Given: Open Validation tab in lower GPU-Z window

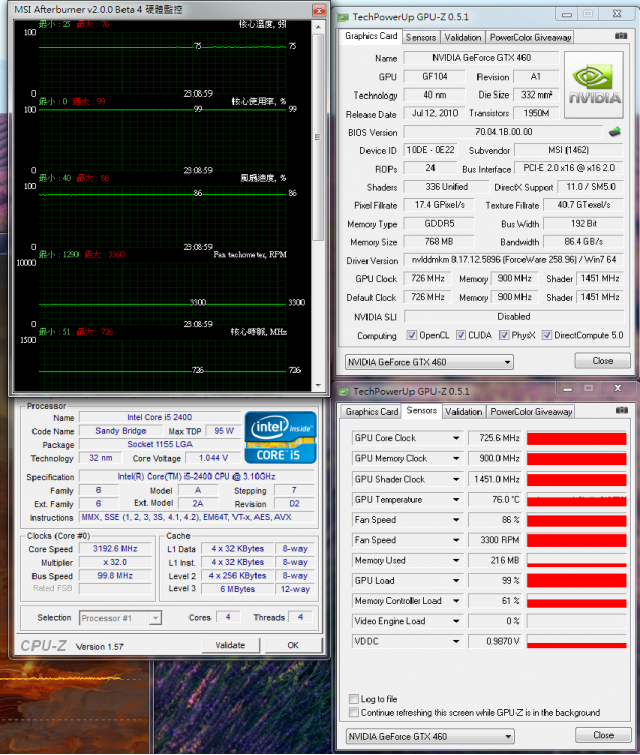Looking at the screenshot, I should point(463,412).
